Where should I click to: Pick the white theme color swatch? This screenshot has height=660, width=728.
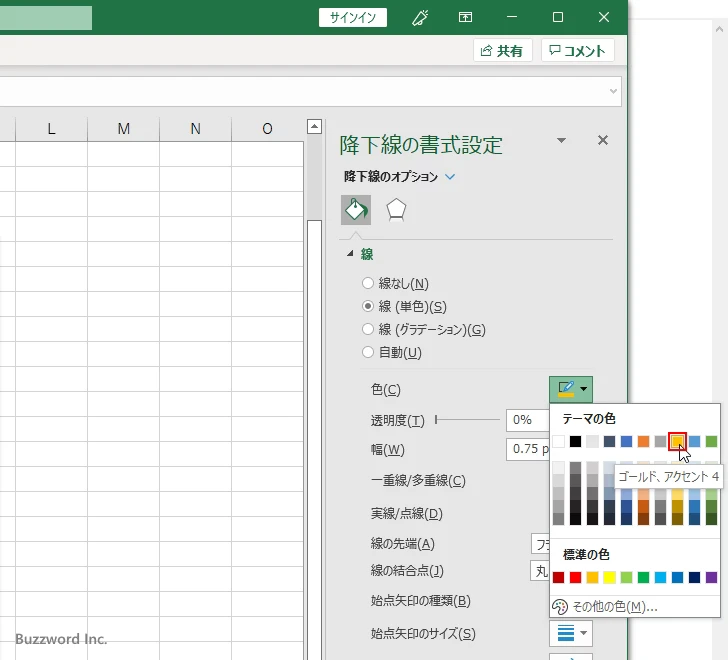coord(559,441)
